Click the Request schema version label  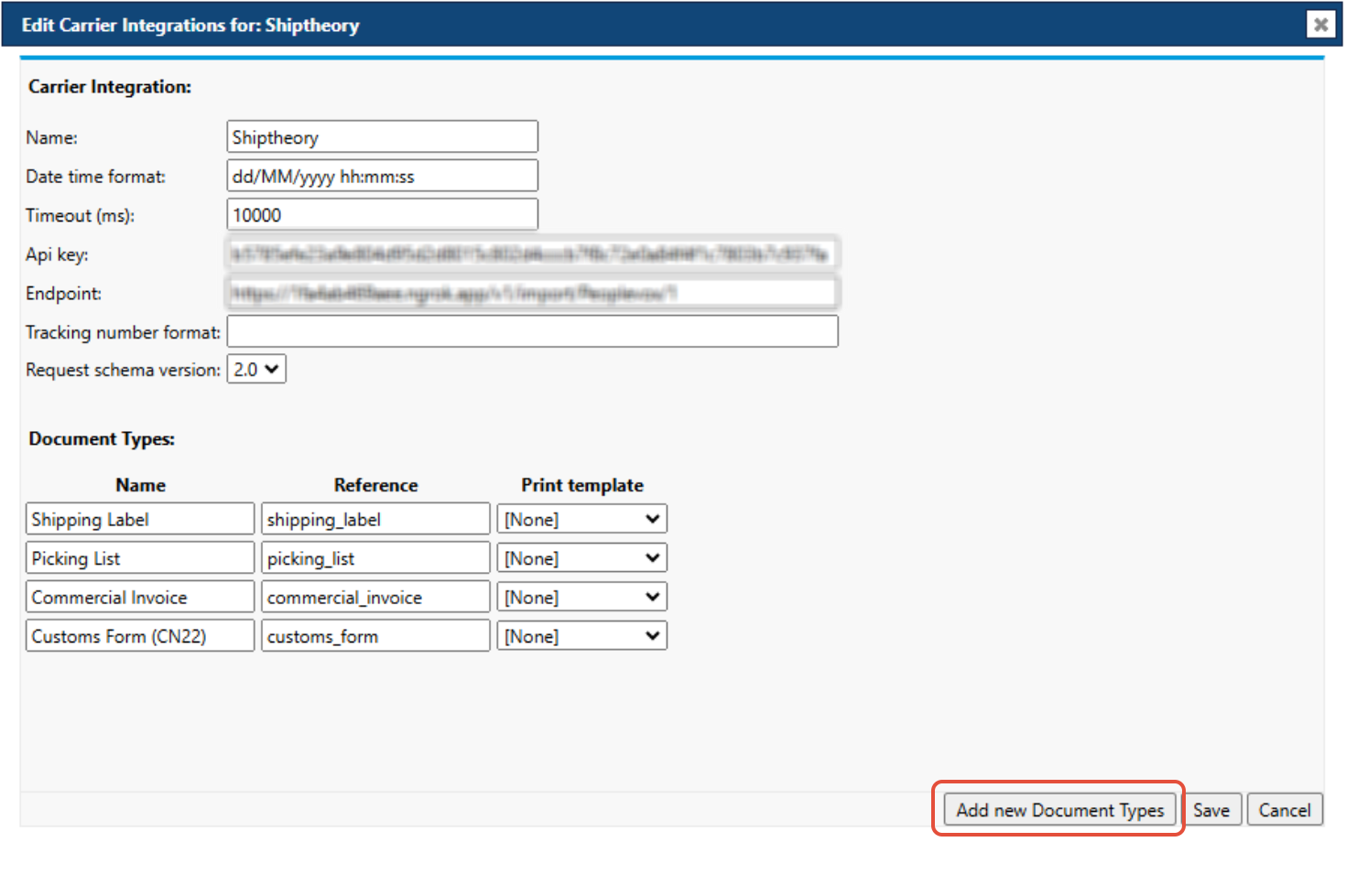pos(123,370)
